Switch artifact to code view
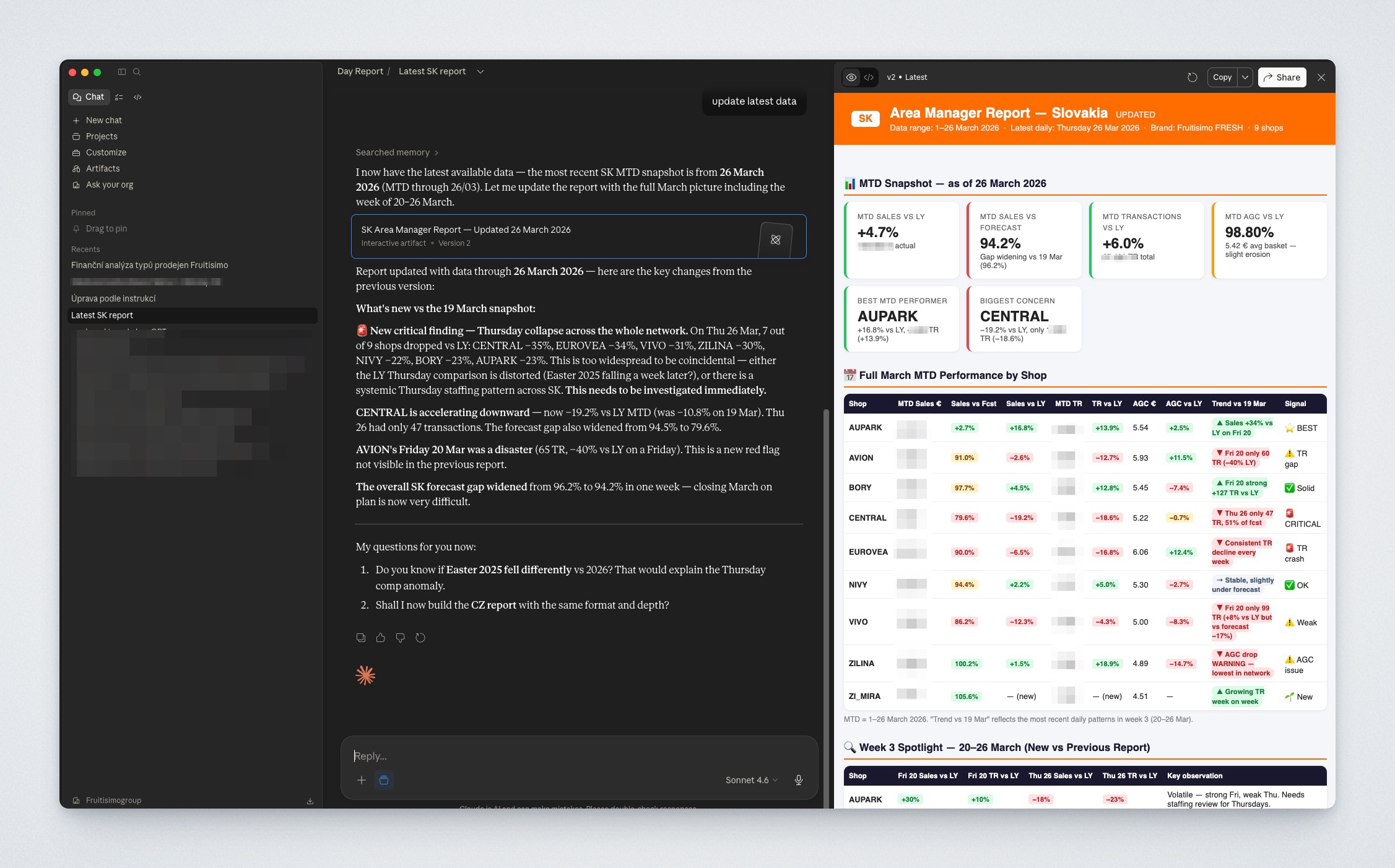Image resolution: width=1395 pixels, height=868 pixels. click(869, 77)
